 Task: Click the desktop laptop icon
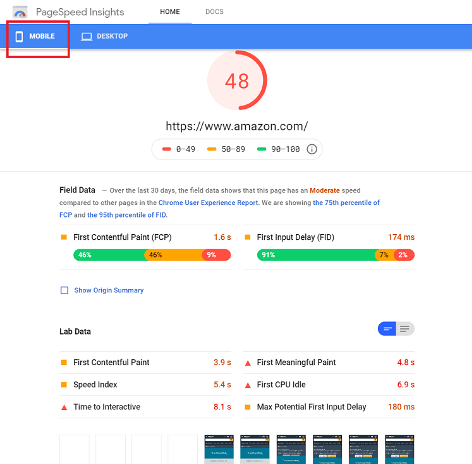(x=87, y=37)
